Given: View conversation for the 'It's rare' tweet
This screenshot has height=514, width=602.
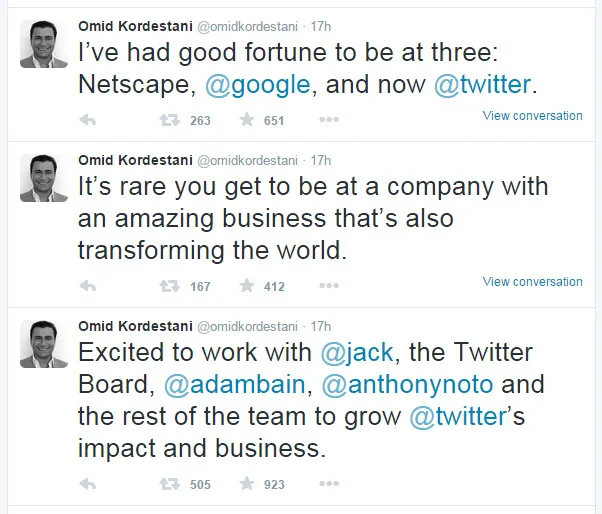Looking at the screenshot, I should pyautogui.click(x=532, y=282).
